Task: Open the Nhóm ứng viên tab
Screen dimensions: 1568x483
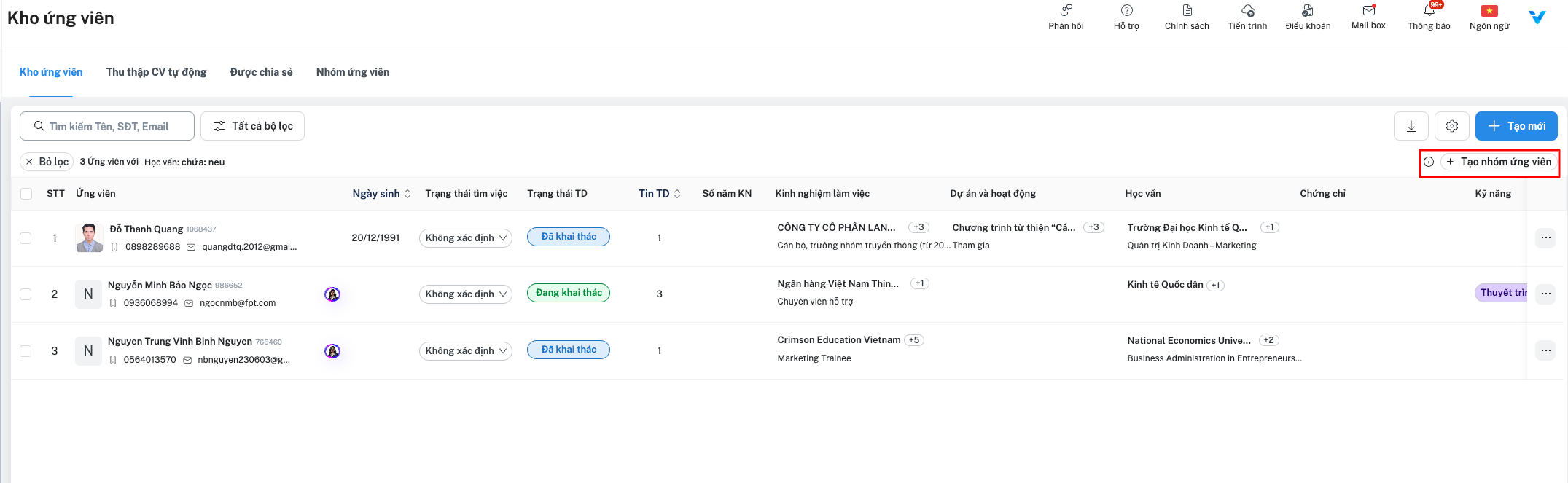Action: point(353,72)
